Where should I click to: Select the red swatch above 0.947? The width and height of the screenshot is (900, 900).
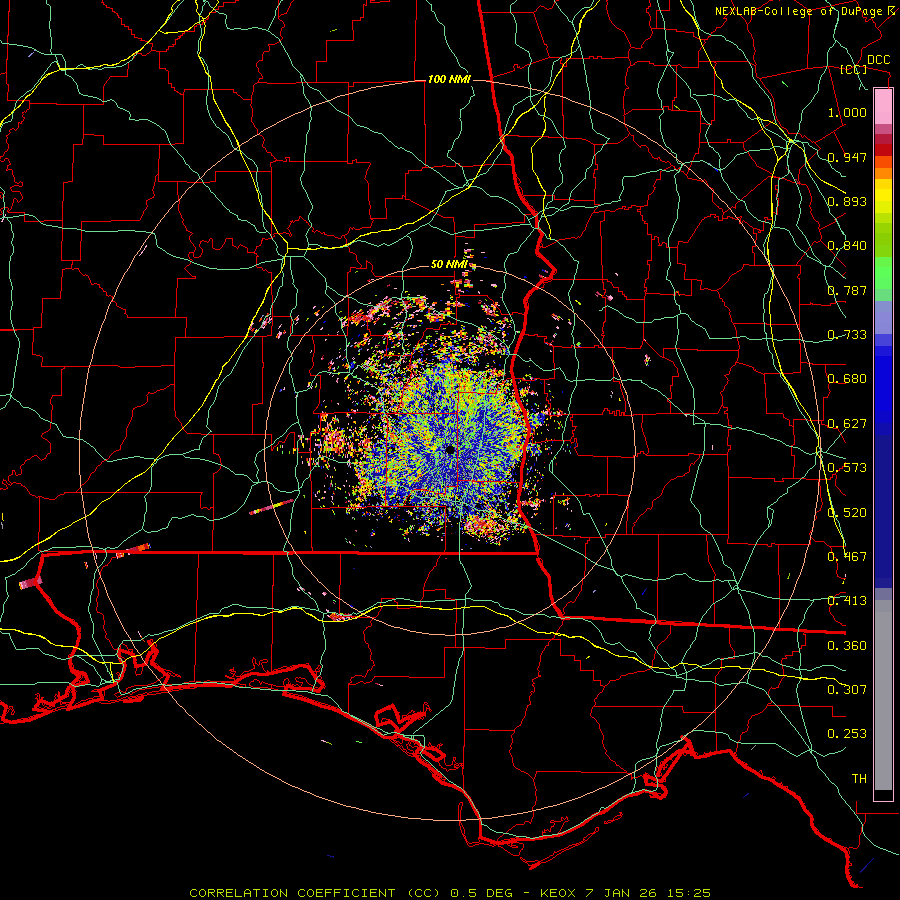[883, 150]
